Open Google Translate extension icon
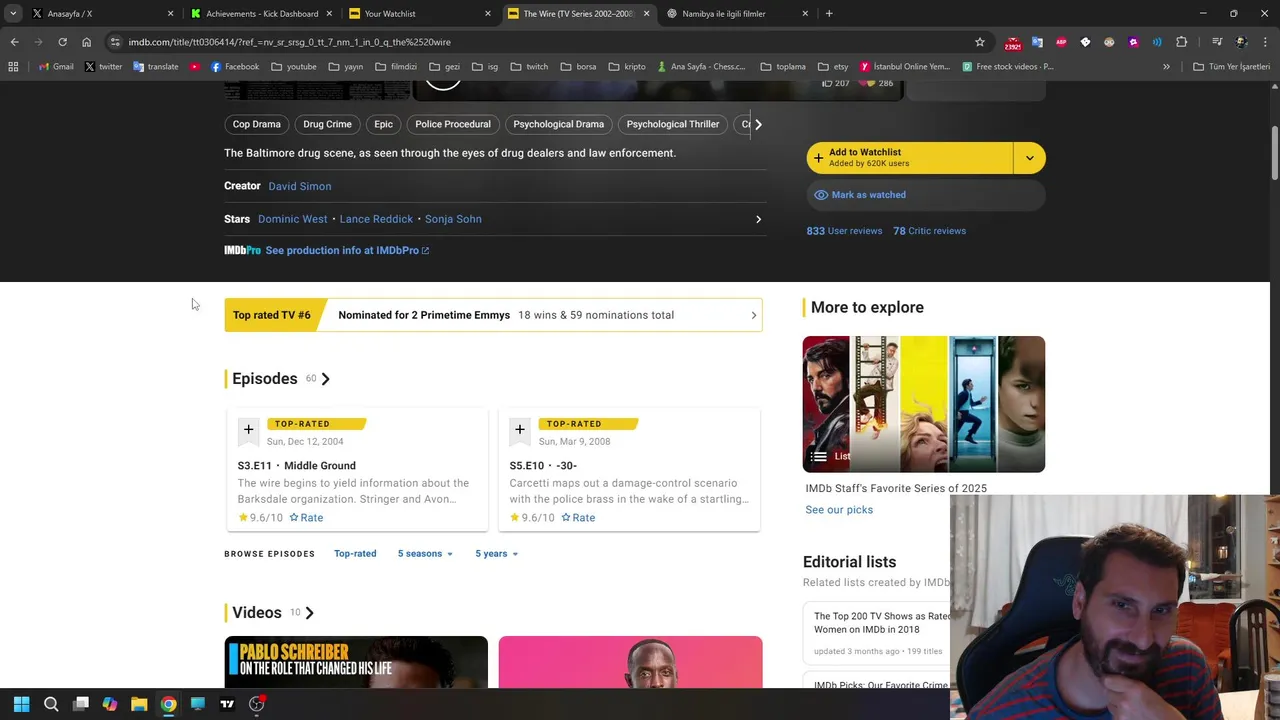The image size is (1280, 720). 1037,42
